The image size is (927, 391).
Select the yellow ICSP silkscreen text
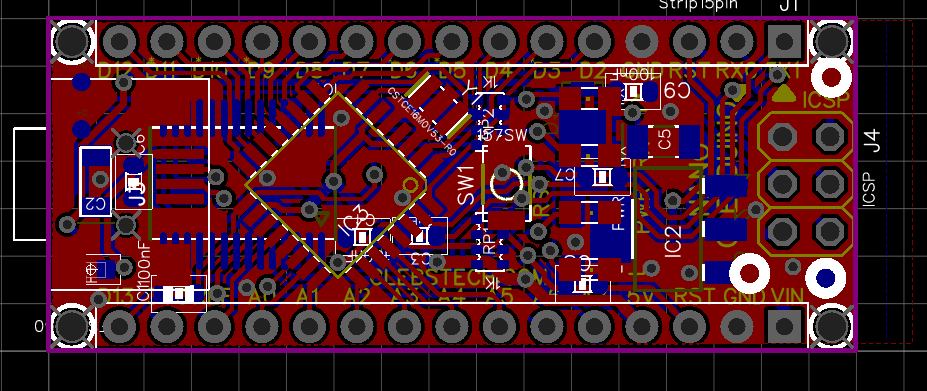(826, 100)
